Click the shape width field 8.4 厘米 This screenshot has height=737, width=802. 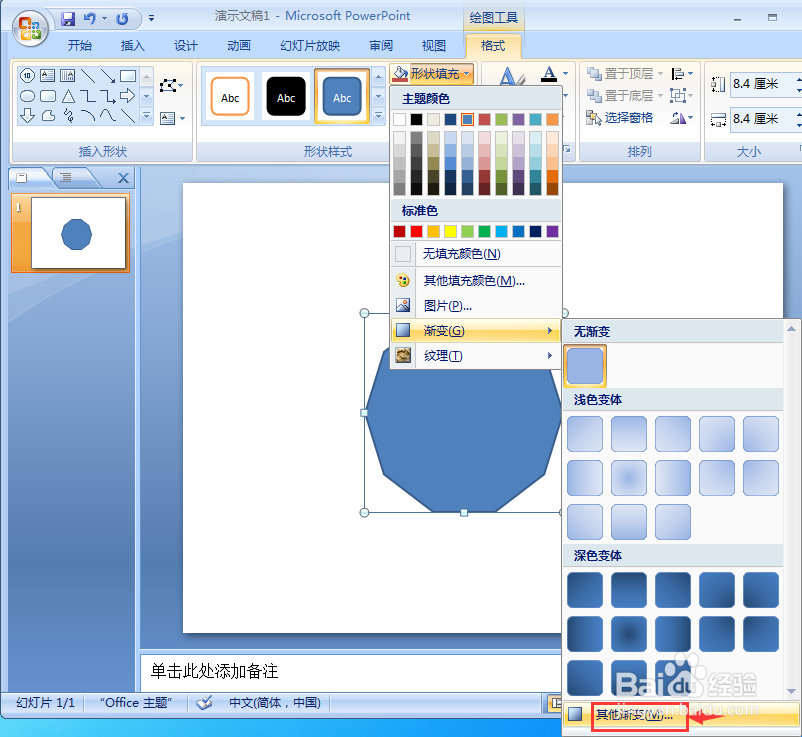(x=763, y=119)
